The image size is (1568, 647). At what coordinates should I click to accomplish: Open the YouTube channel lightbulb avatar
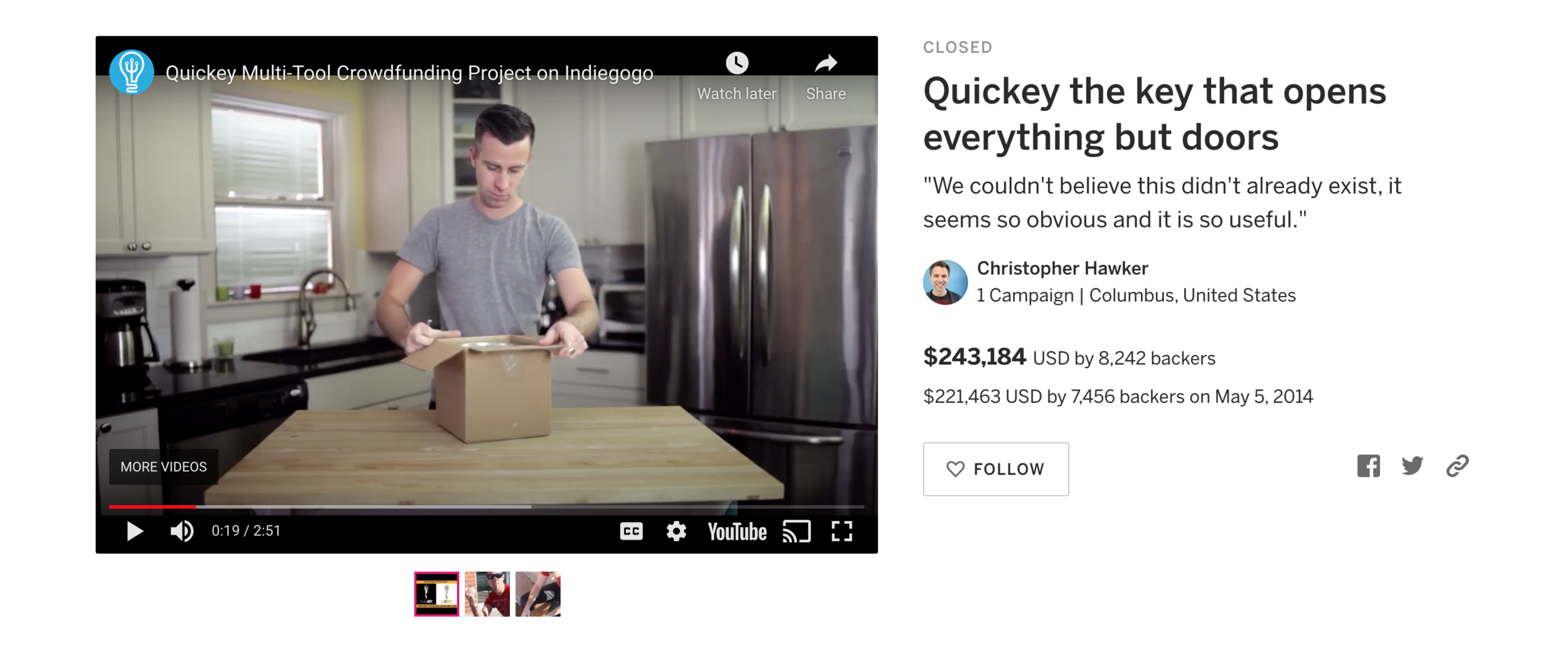[x=132, y=72]
